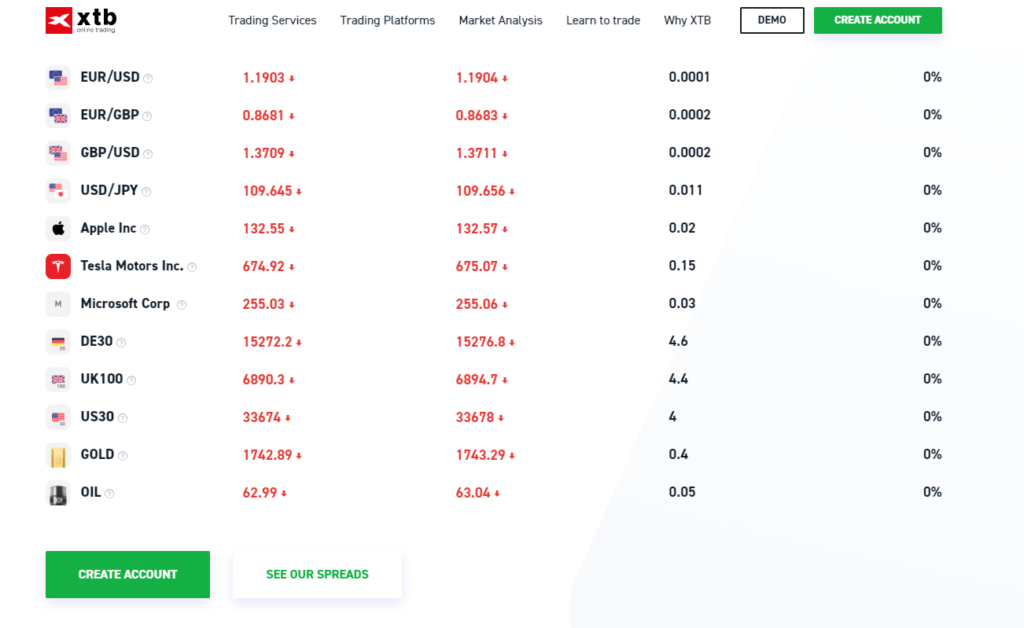1024x628 pixels.
Task: Click the UK flag beside UK100
Action: tap(57, 379)
